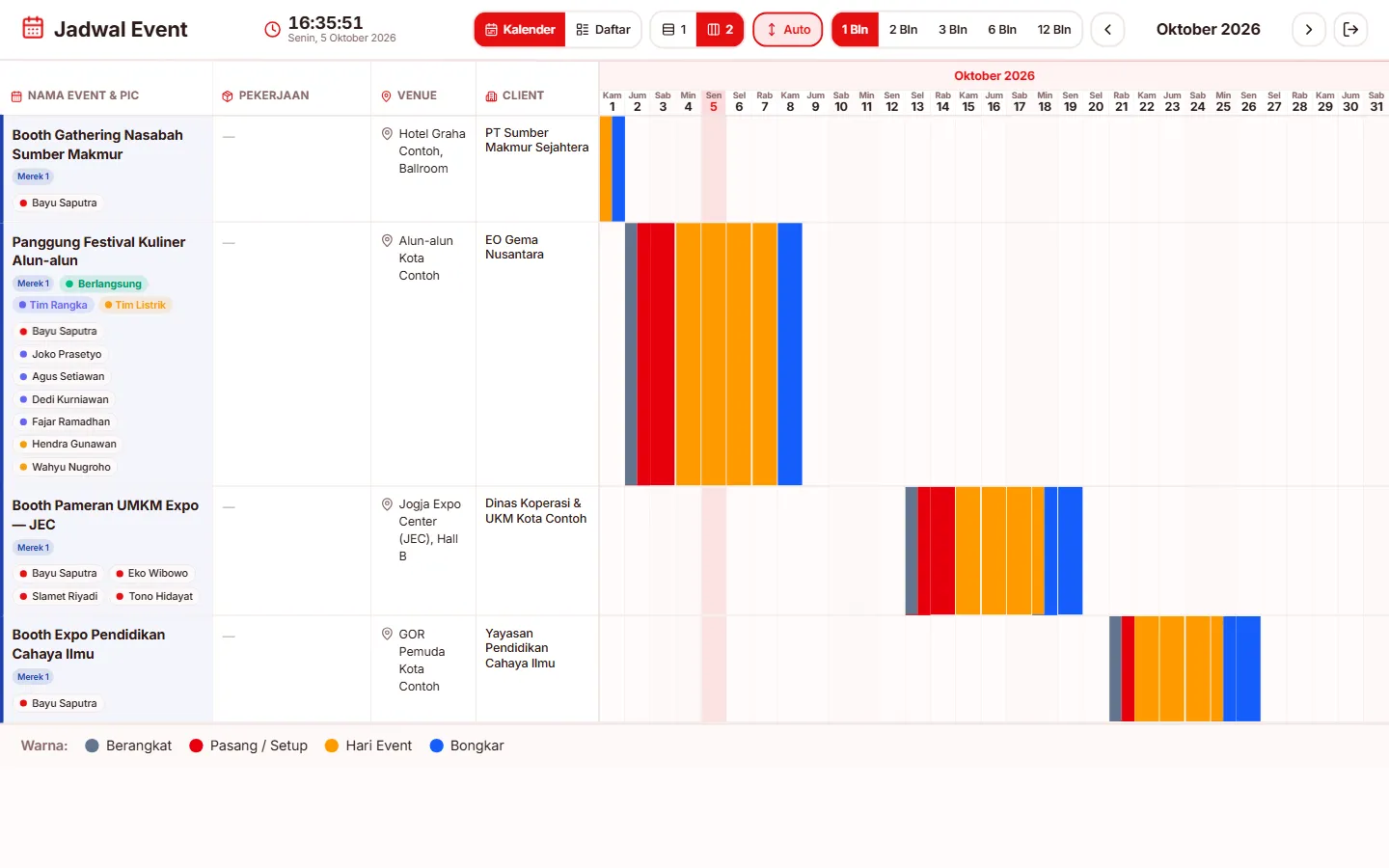Click PIC chip Joko Prasetyo

click(x=61, y=354)
